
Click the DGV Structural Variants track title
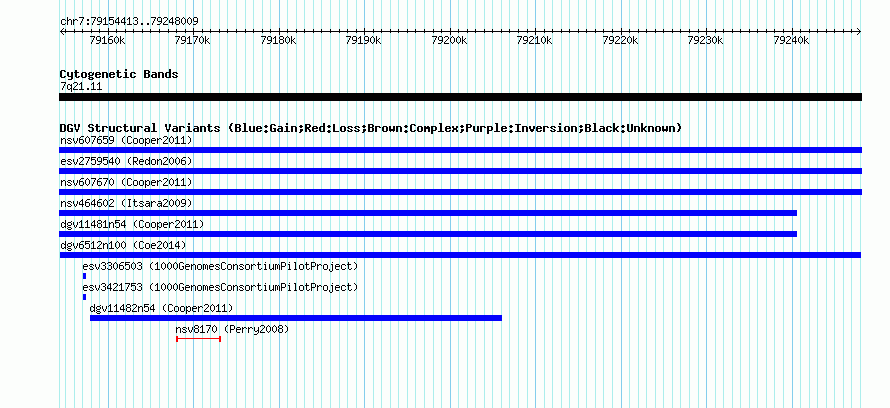[370, 128]
